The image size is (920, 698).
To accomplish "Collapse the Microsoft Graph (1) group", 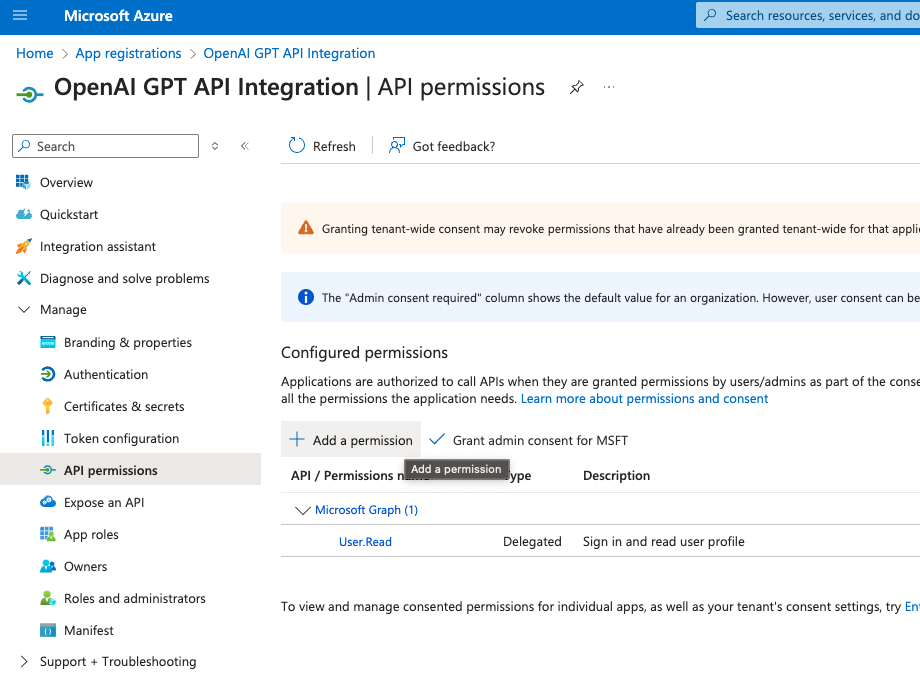I will (303, 509).
